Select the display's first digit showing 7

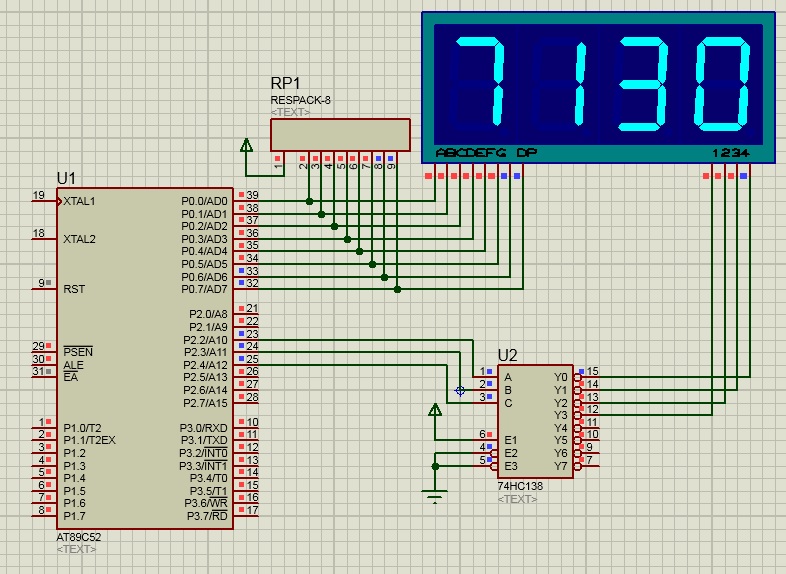point(481,81)
